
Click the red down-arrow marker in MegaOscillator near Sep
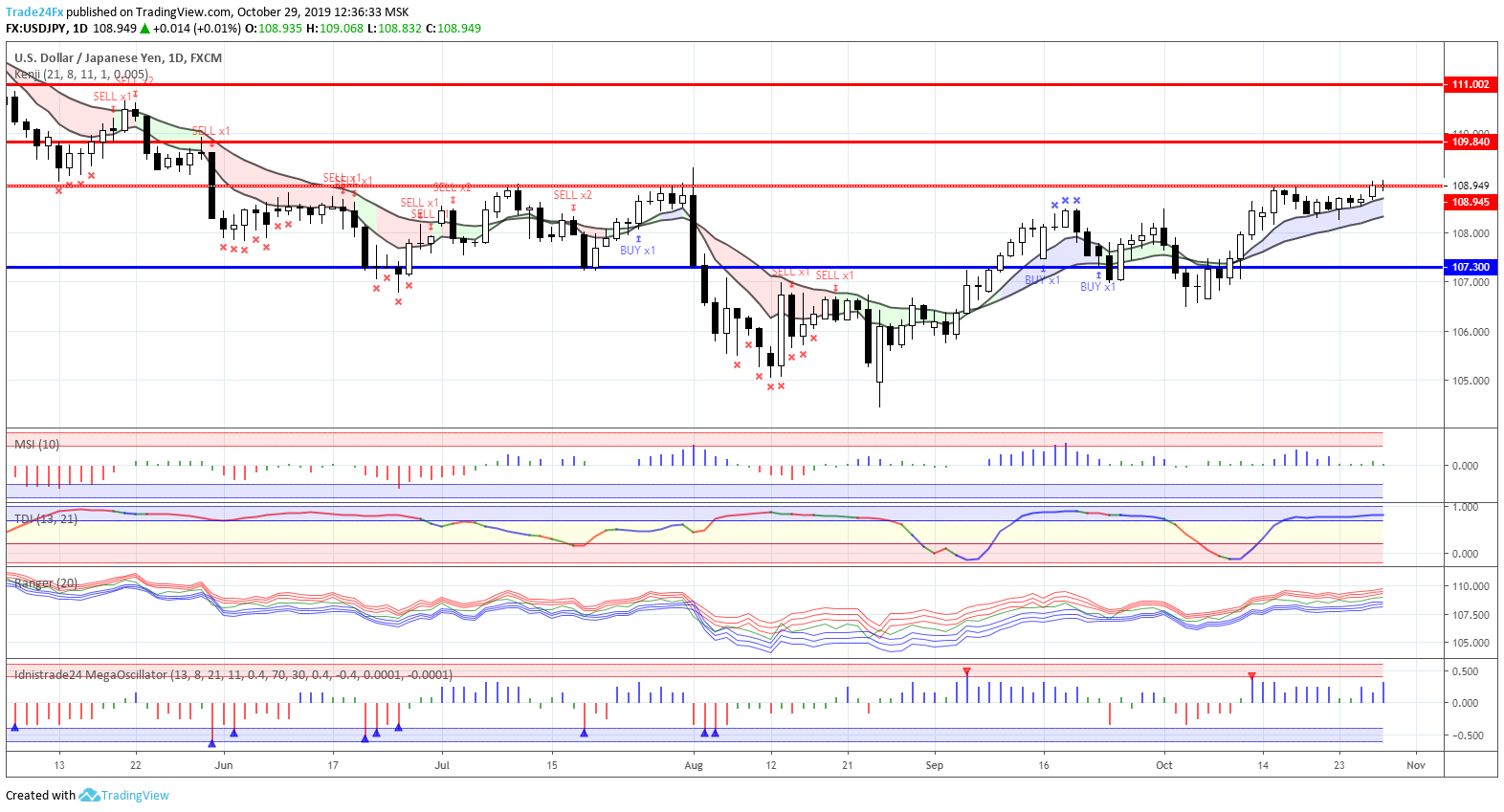coord(967,671)
